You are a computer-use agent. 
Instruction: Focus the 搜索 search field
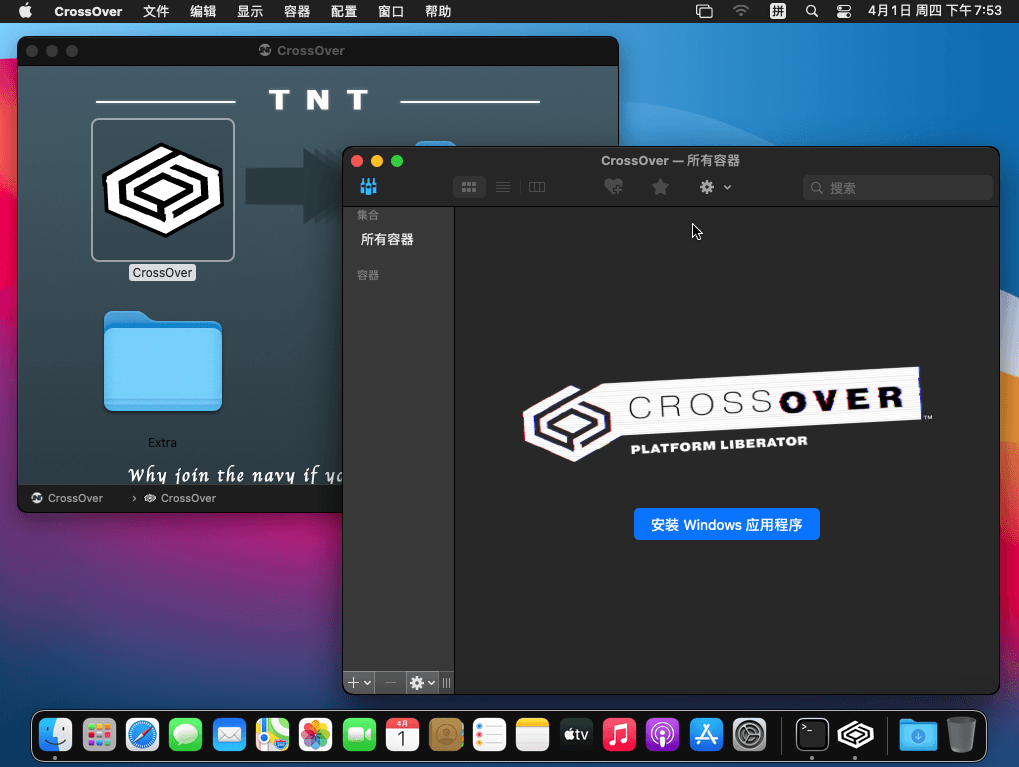[x=897, y=188]
